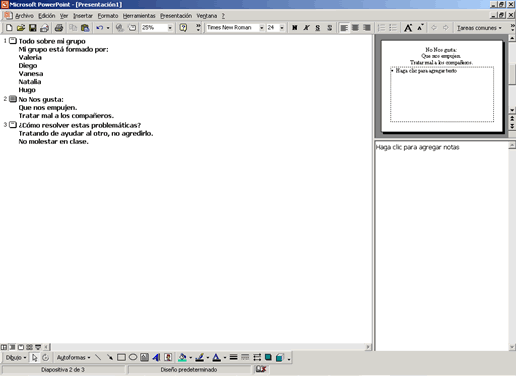Open fill color dropdown arrow
517x377 pixels.
(190, 358)
